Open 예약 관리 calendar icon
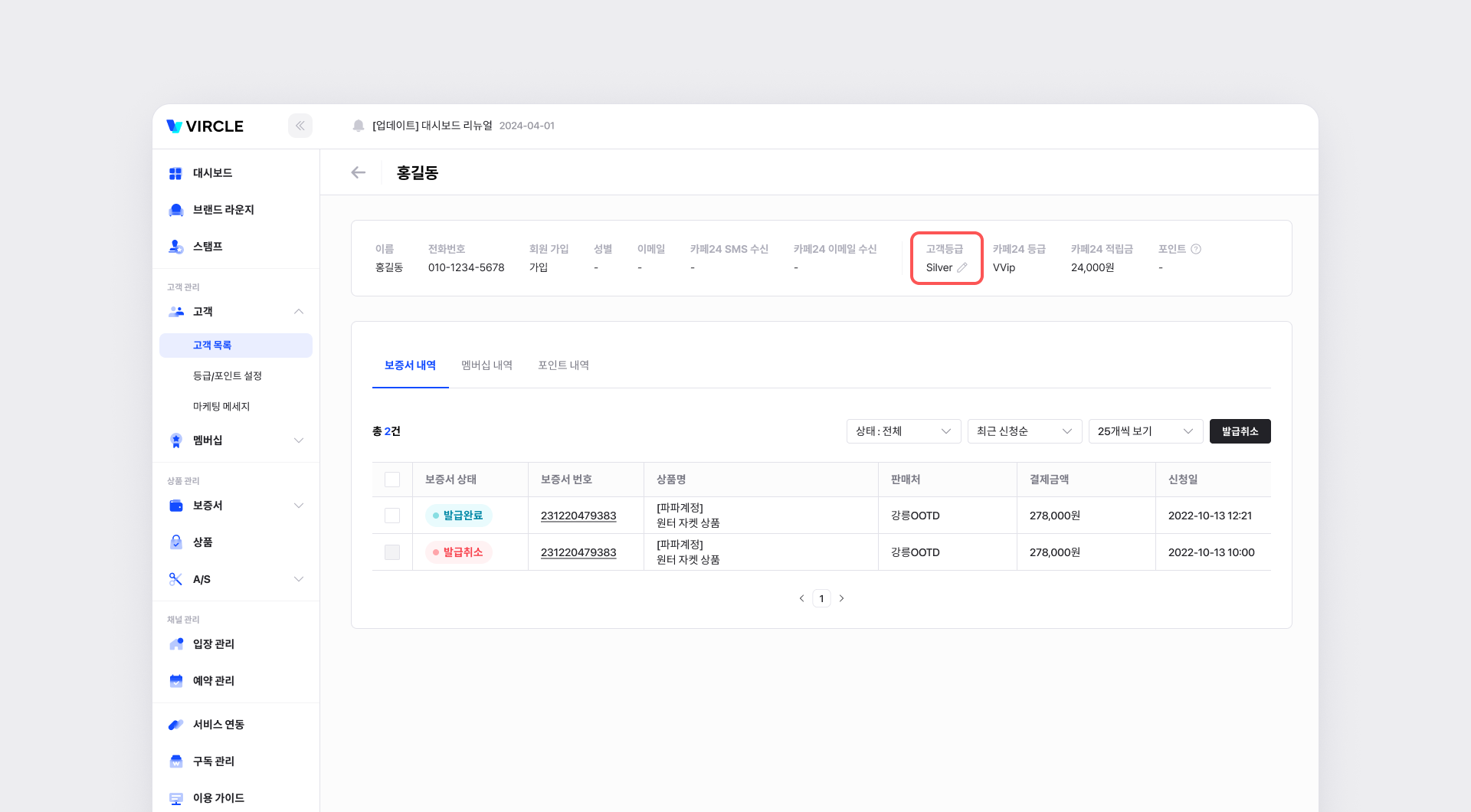 click(176, 681)
